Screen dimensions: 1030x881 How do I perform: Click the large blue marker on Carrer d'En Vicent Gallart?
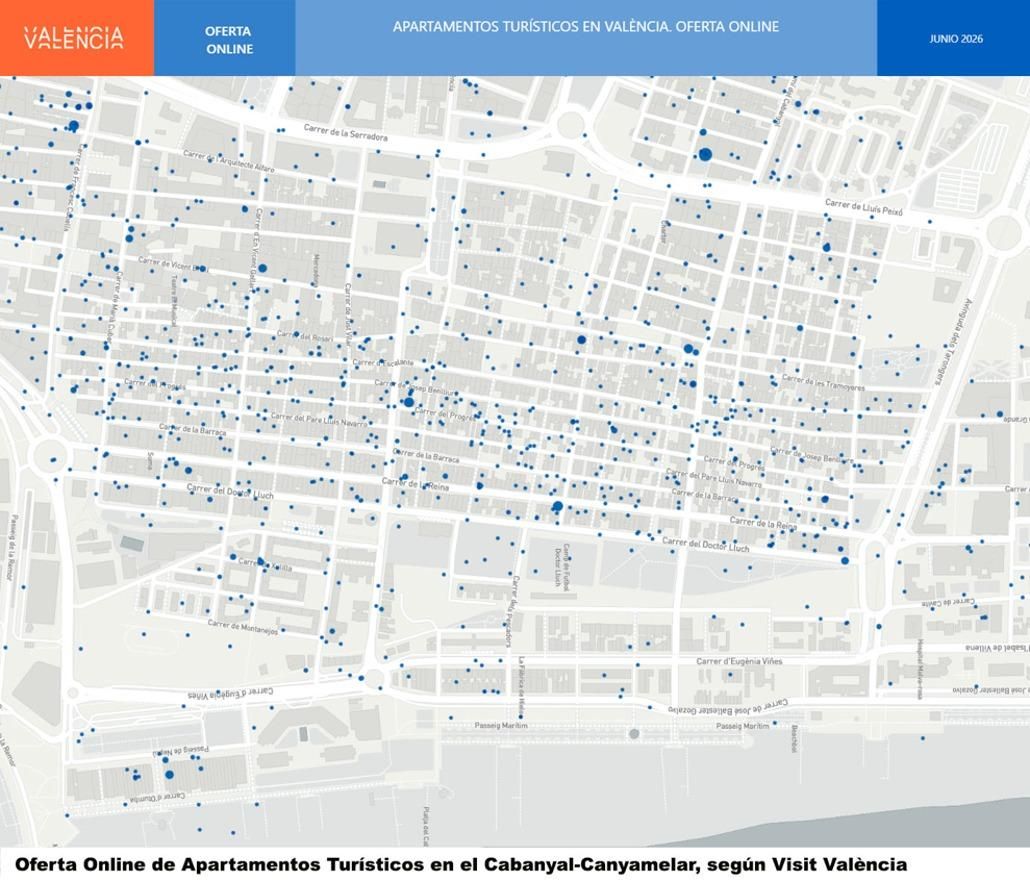pos(263,268)
